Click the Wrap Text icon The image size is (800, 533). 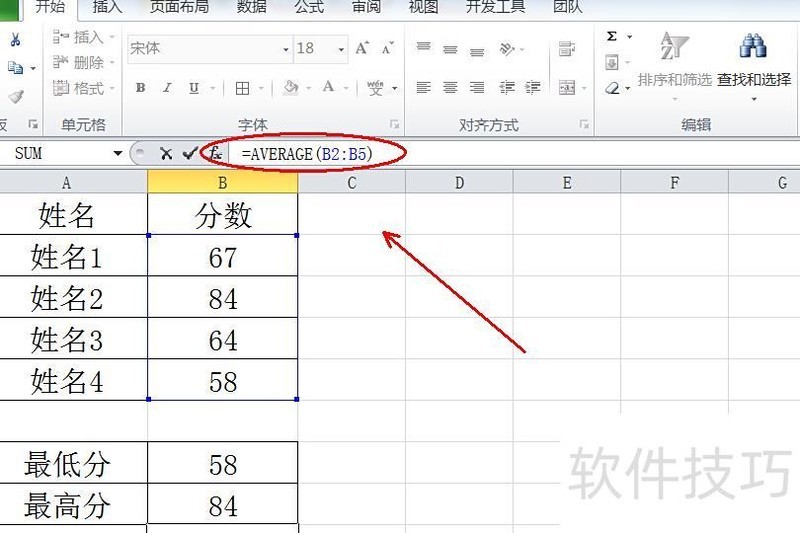(567, 49)
